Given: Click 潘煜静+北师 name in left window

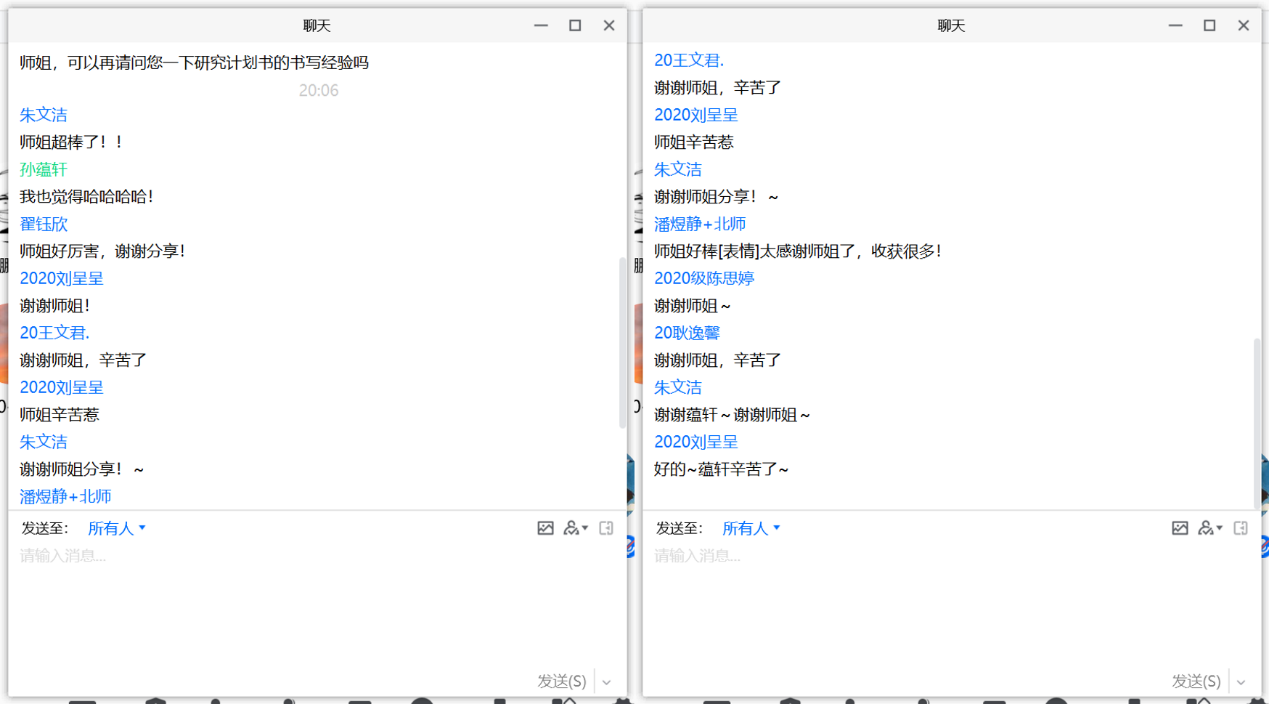Looking at the screenshot, I should tap(66, 496).
